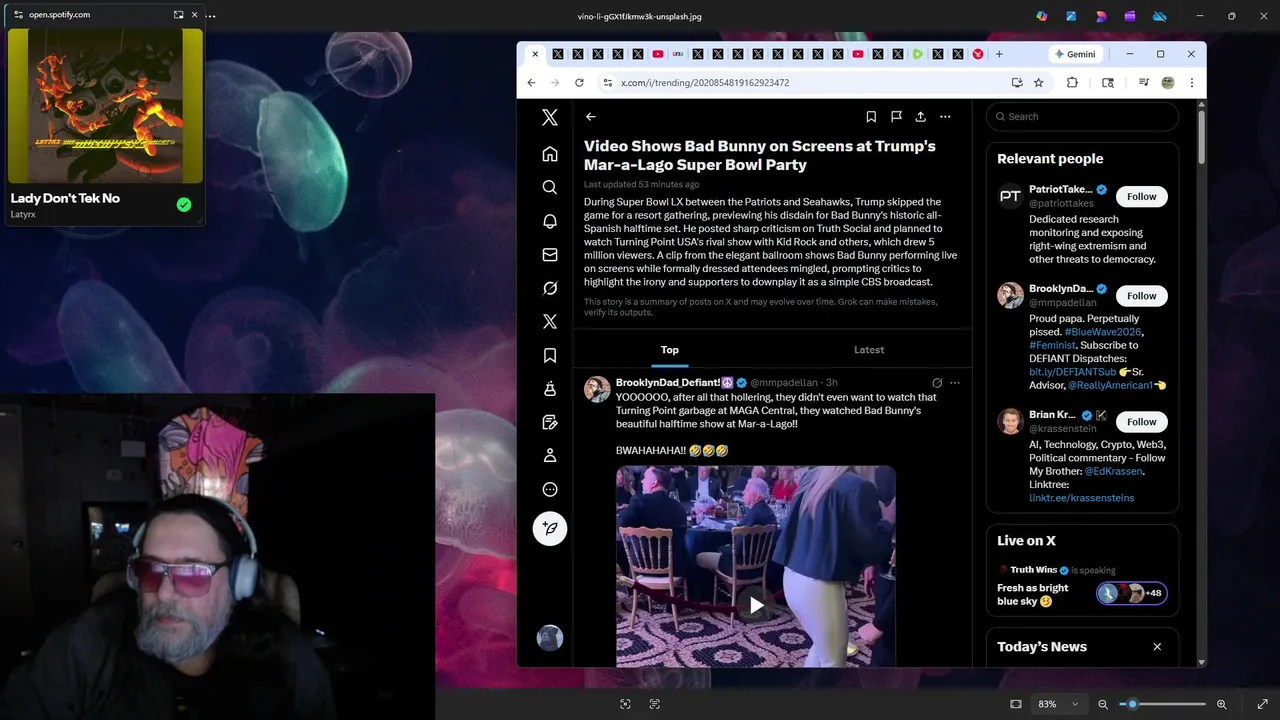Enter full screen in Photos
This screenshot has height=720, width=1280.
[x=1263, y=704]
